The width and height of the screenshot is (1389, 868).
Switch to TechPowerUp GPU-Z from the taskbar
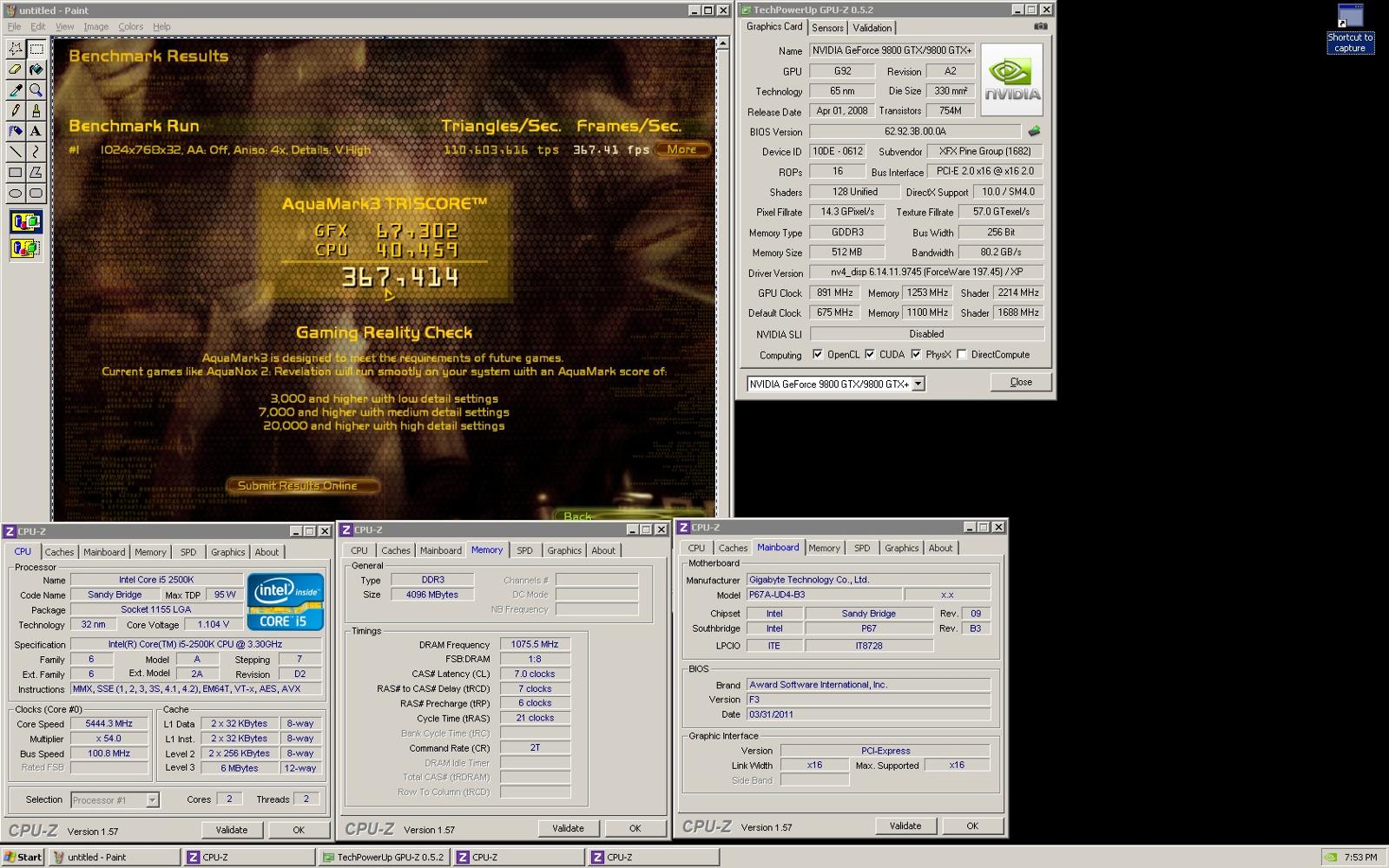(x=385, y=857)
